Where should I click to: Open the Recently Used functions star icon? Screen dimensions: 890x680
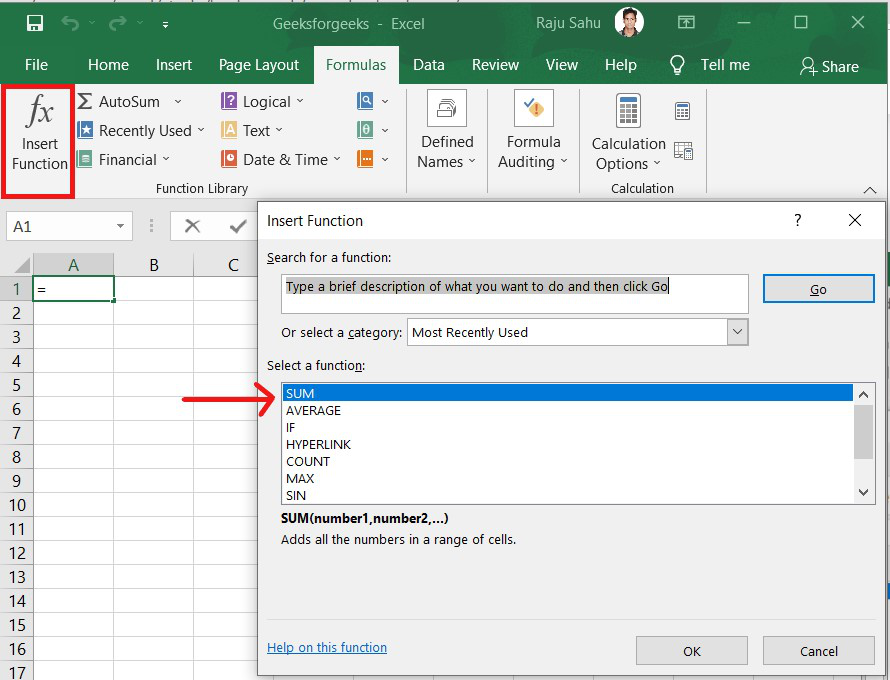85,130
